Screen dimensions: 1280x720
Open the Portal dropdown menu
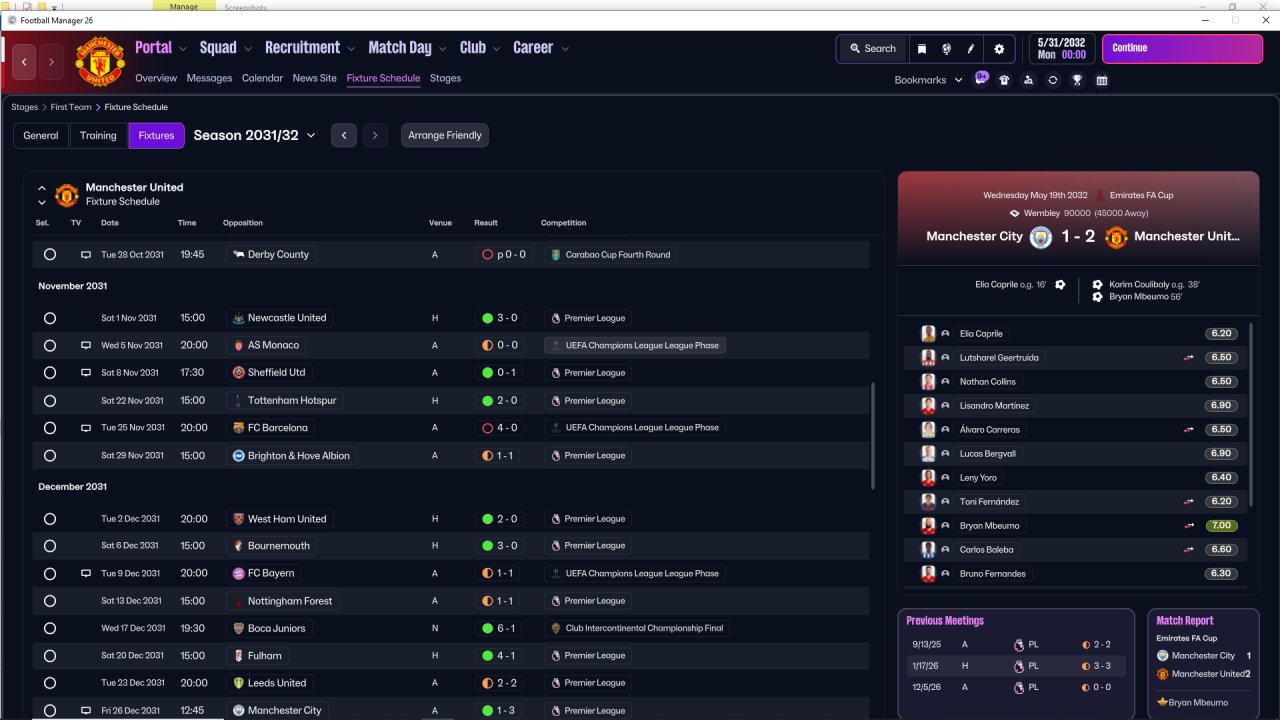point(161,48)
